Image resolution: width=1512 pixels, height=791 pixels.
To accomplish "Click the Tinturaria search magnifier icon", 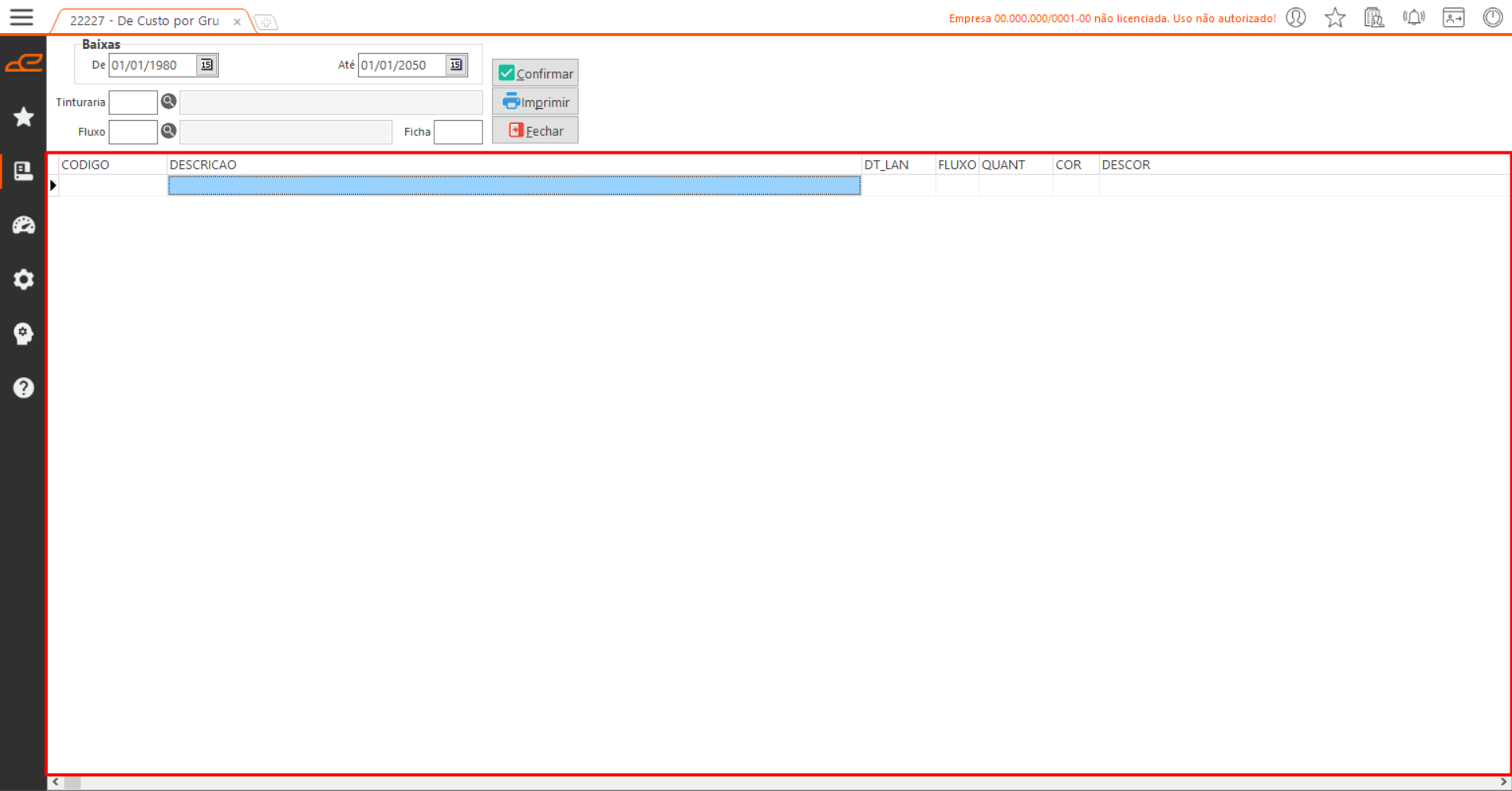I will [x=169, y=102].
